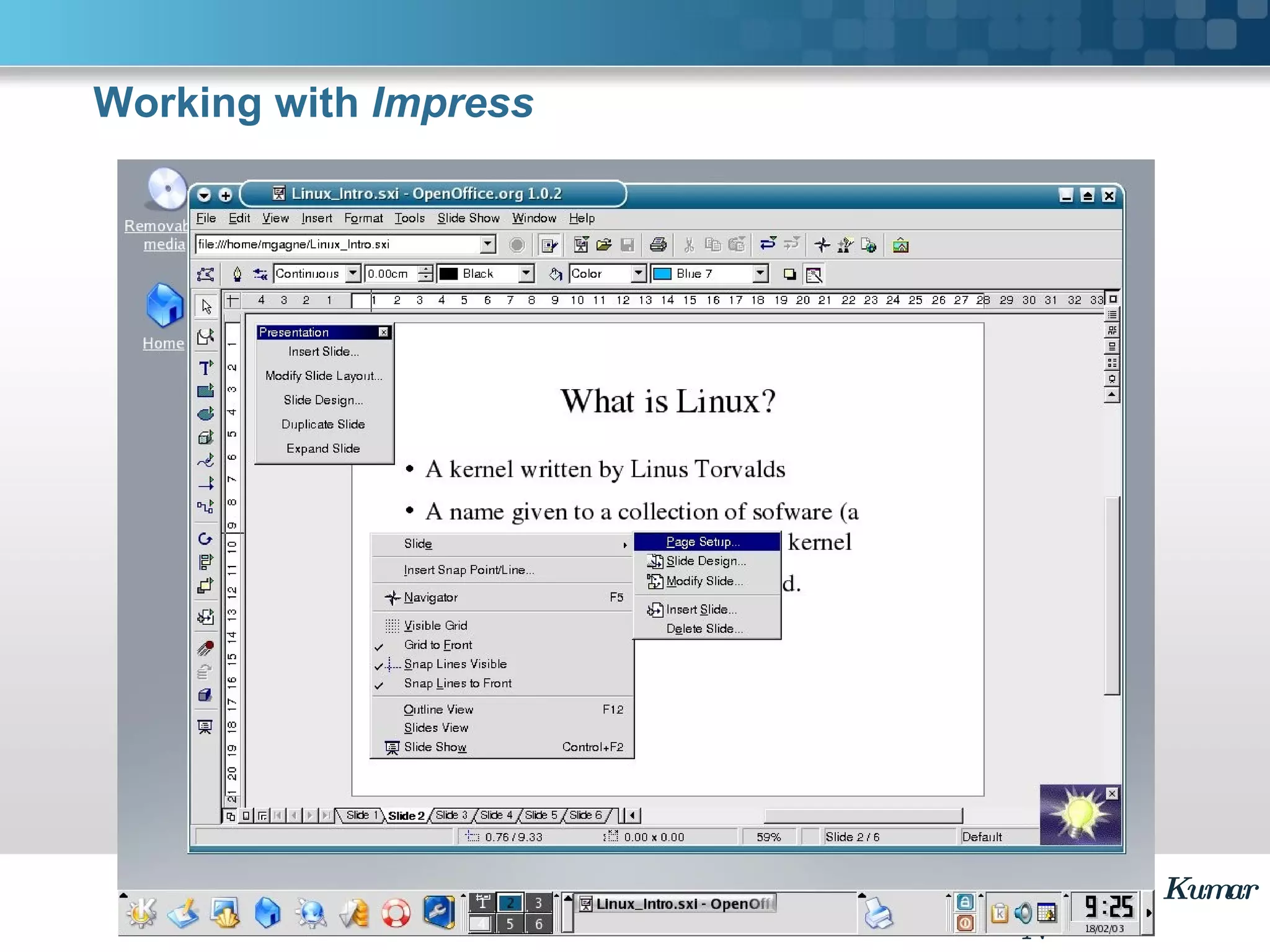Viewport: 1270px width, 952px height.
Task: Toggle the Snap Lines Visible option
Action: [455, 664]
